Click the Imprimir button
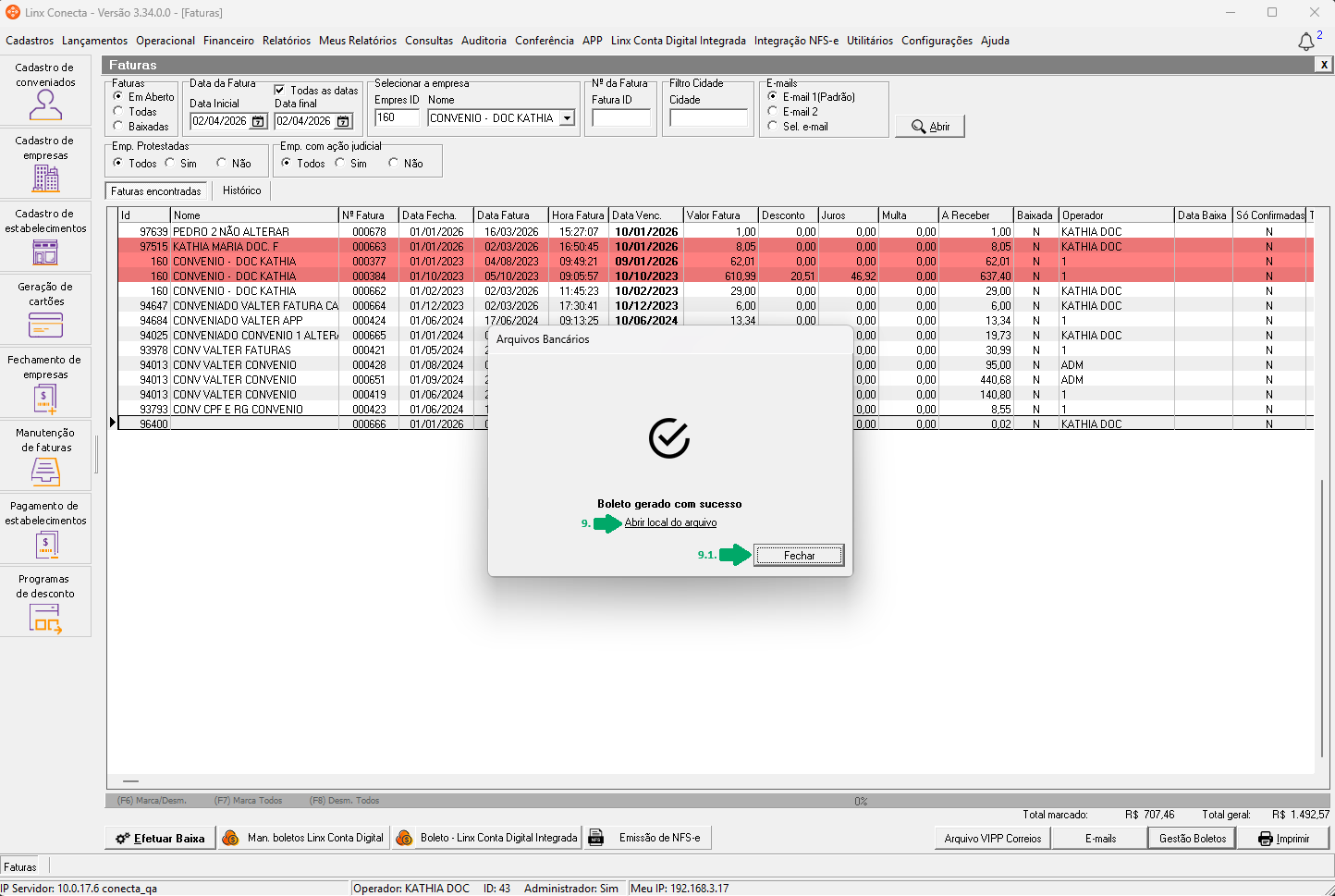The height and width of the screenshot is (896, 1335). (1284, 839)
